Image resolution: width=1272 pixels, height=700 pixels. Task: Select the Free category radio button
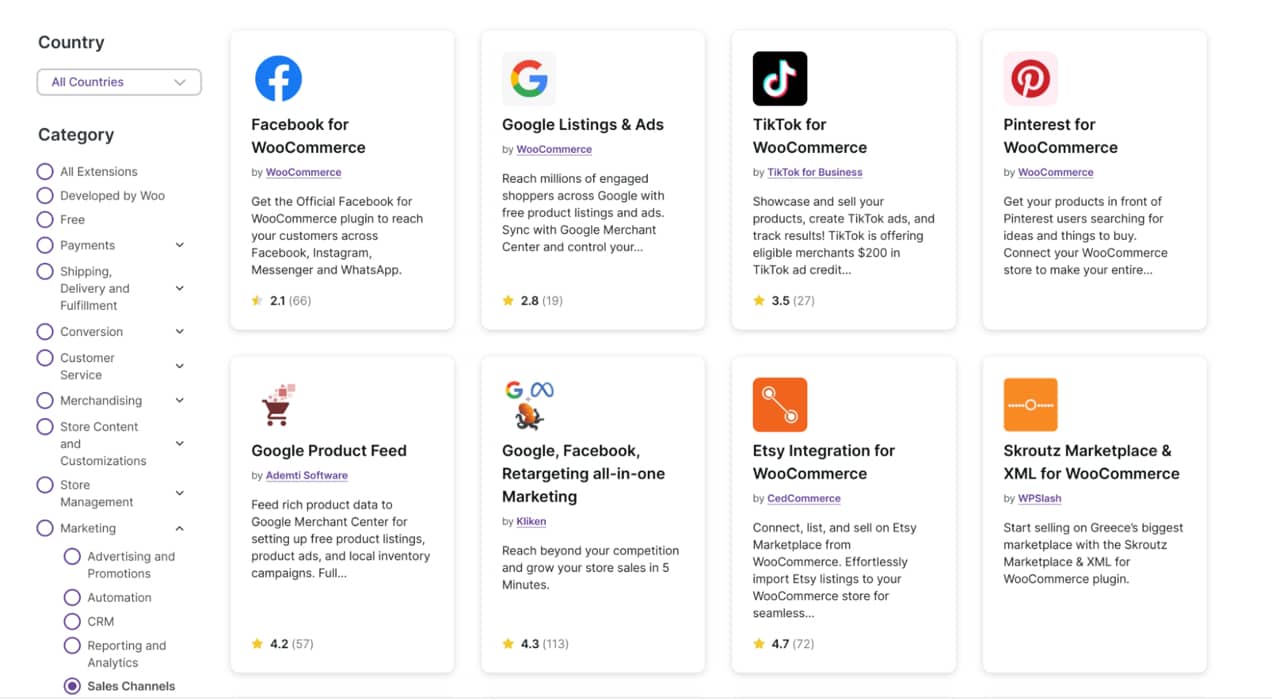click(x=45, y=220)
